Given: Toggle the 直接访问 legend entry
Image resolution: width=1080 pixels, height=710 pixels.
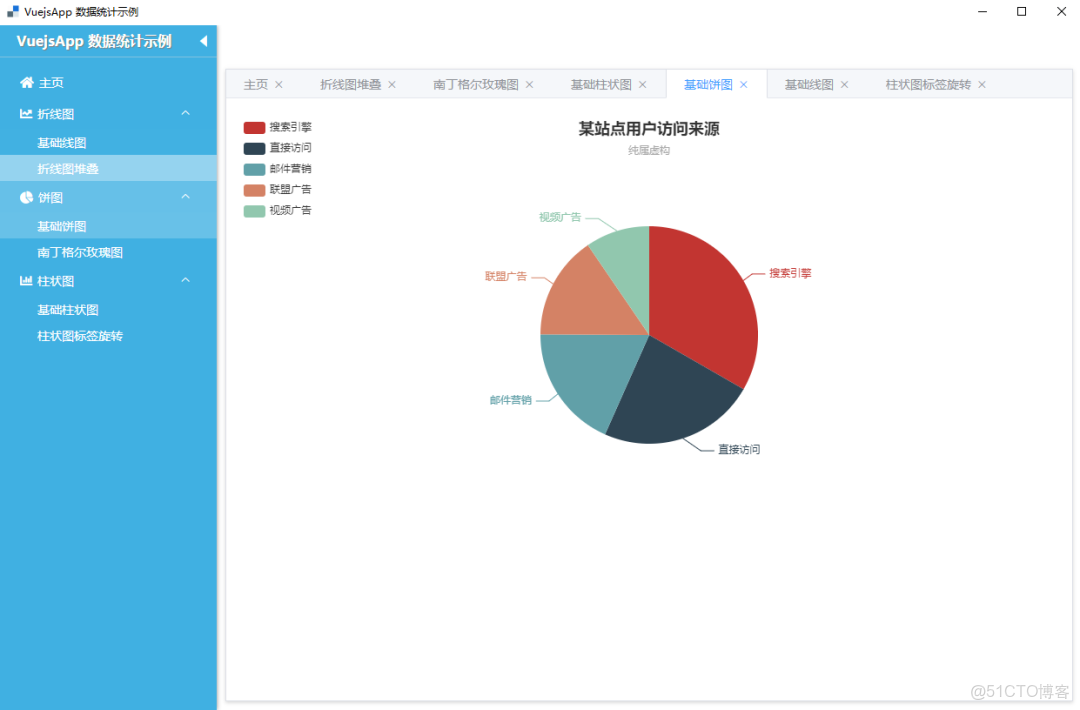Looking at the screenshot, I should pos(290,147).
